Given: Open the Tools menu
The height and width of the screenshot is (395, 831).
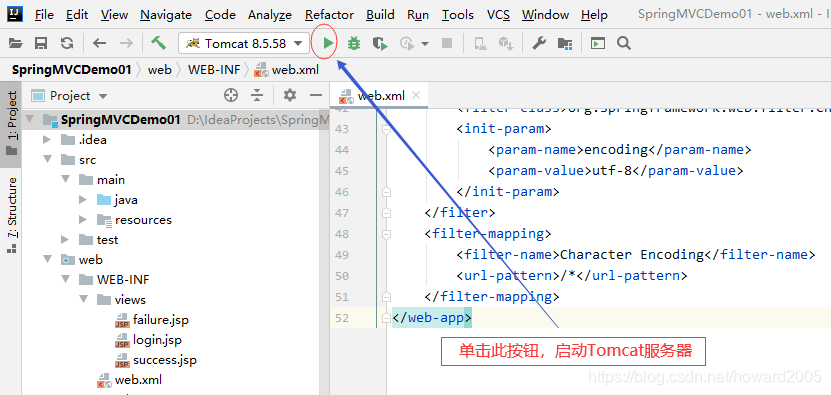Looking at the screenshot, I should point(458,15).
